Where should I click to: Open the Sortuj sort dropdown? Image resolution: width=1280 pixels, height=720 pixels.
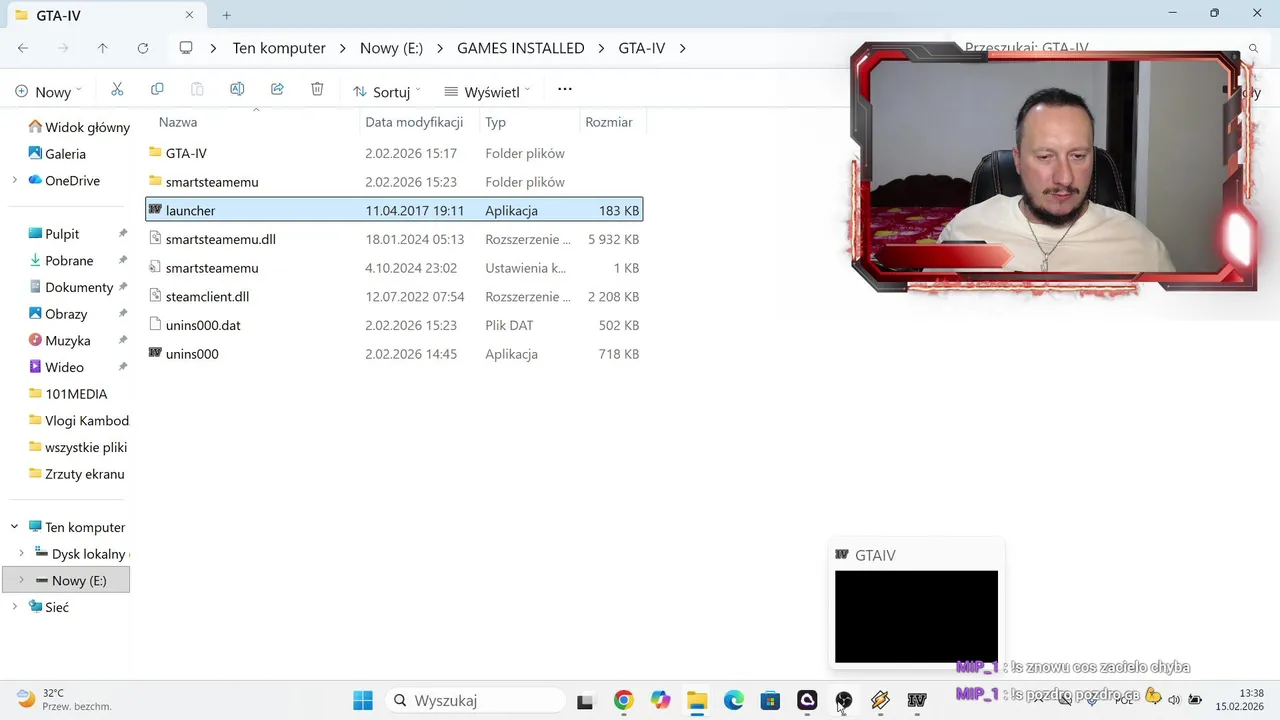(387, 91)
